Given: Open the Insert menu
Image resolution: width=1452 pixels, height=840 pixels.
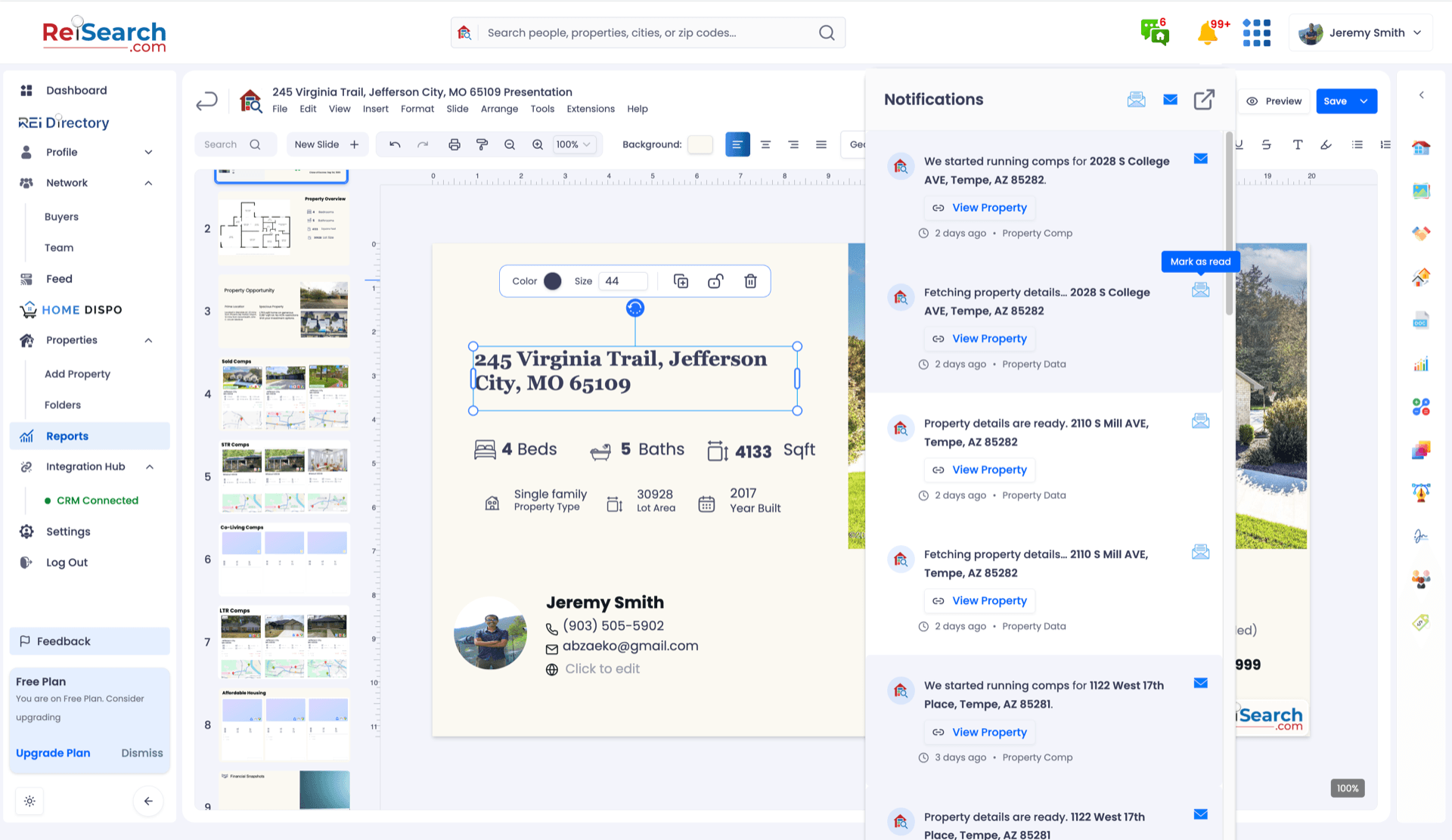Looking at the screenshot, I should click(375, 109).
